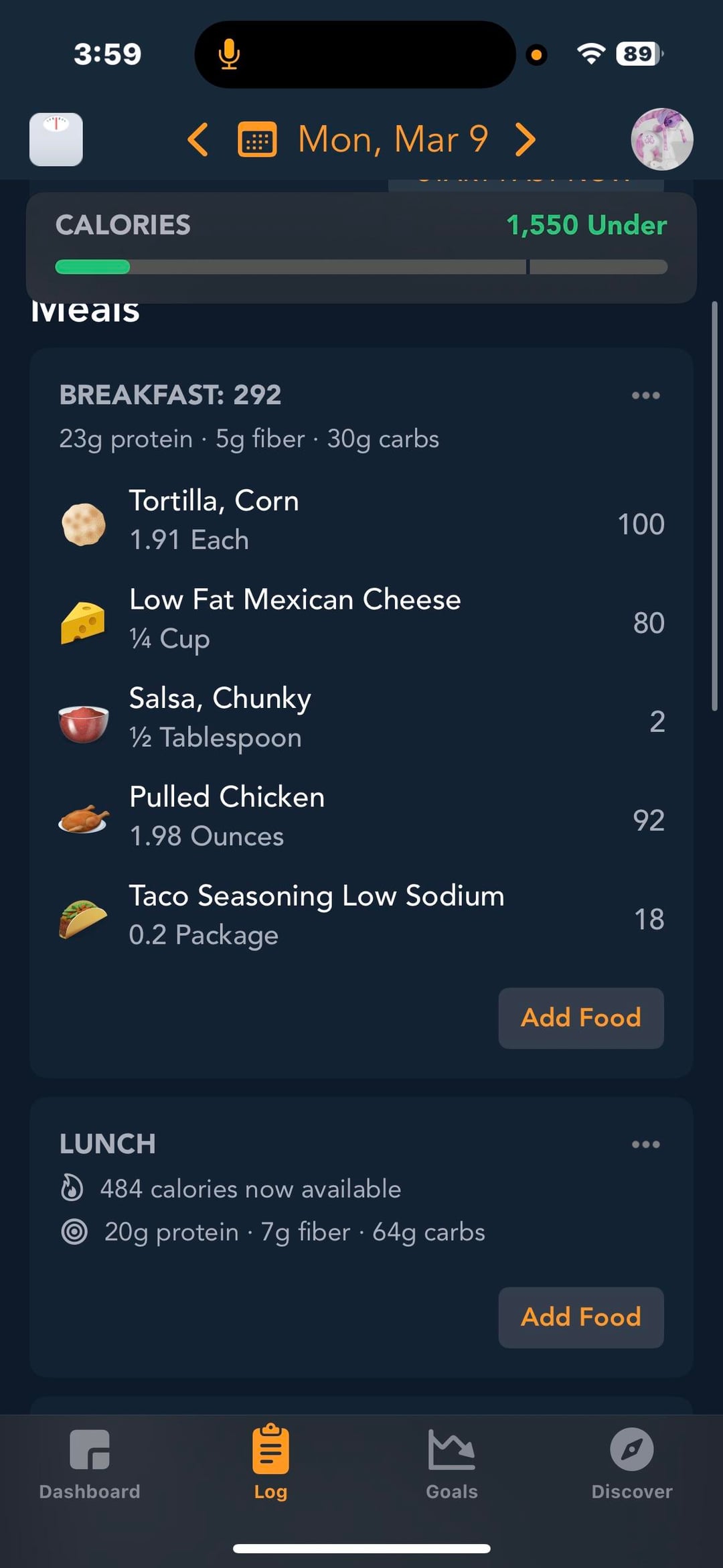Screen dimensions: 723x1568
Task: Open the Dashboard tab
Action: (90, 1464)
